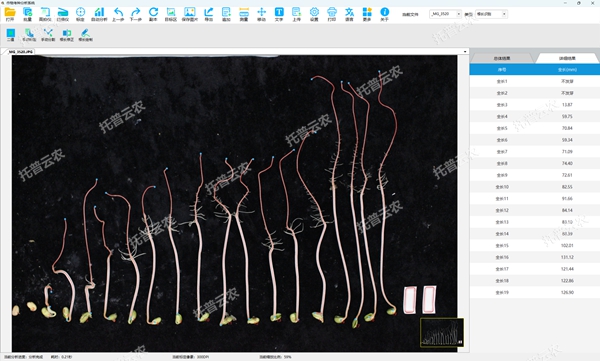Click the navigator thumbnail in image corner

[442, 332]
